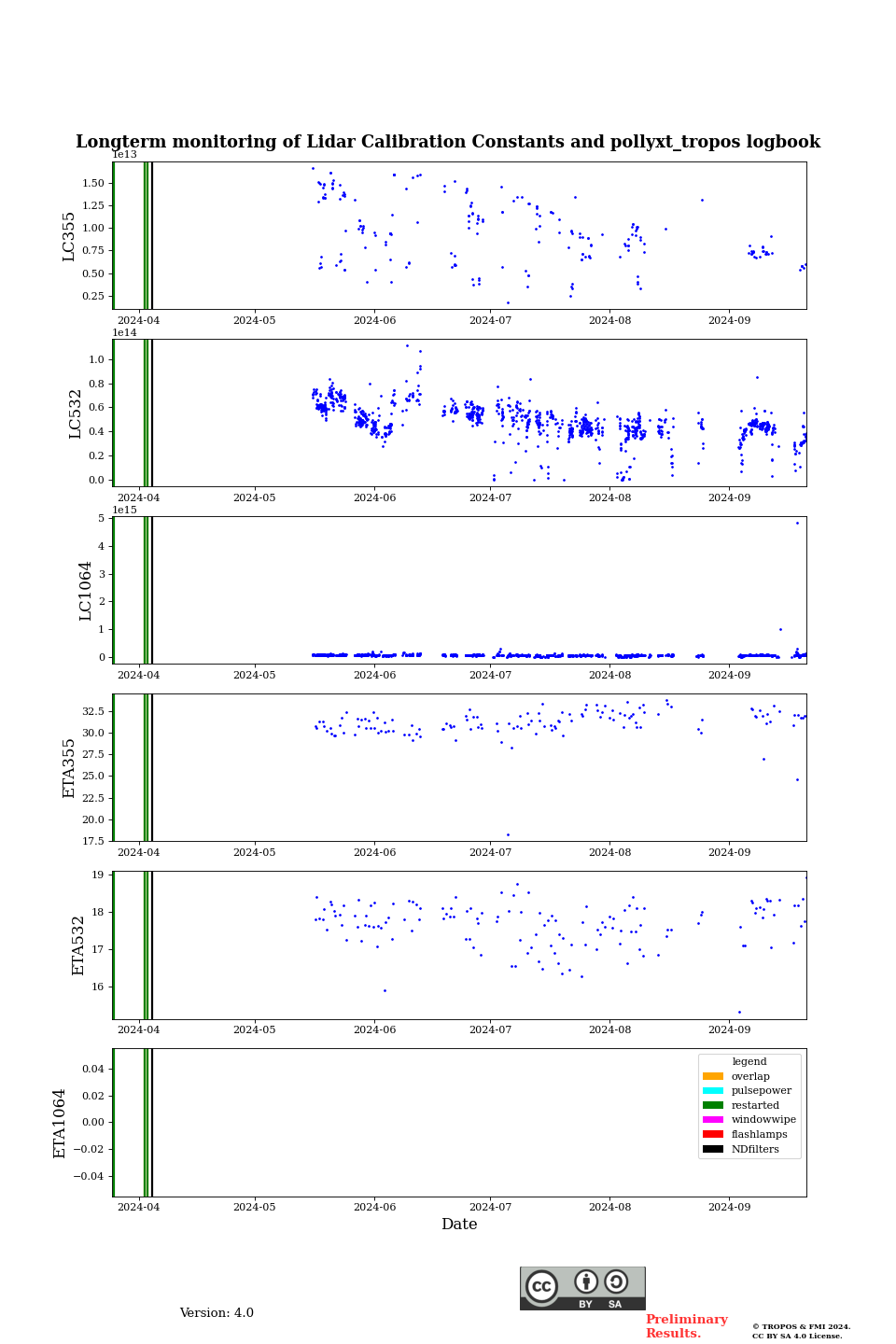Click the 'windowwipe' legend label
Screen dimensions: 896x1344
click(763, 1119)
